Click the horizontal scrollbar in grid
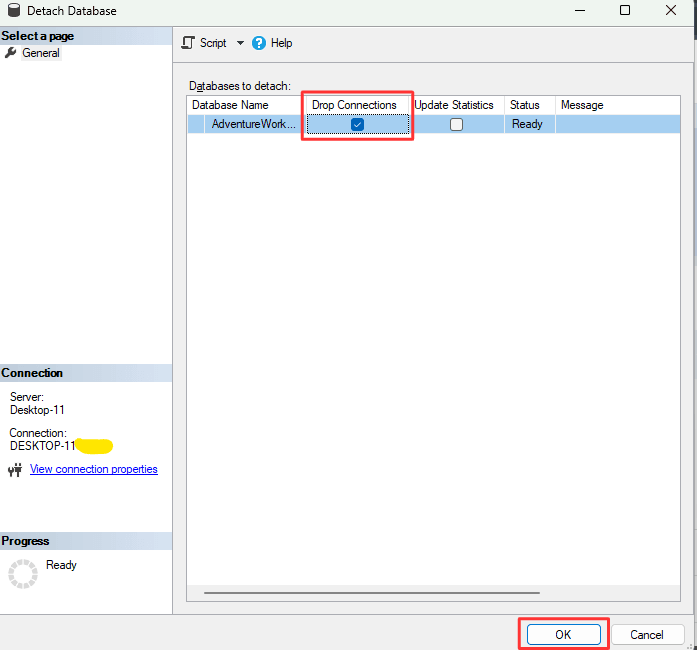Viewport: 697px width, 650px height. point(400,592)
